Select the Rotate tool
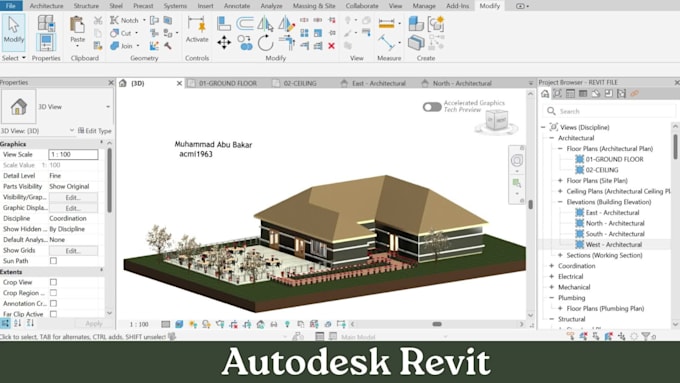680x383 pixels. pos(265,43)
